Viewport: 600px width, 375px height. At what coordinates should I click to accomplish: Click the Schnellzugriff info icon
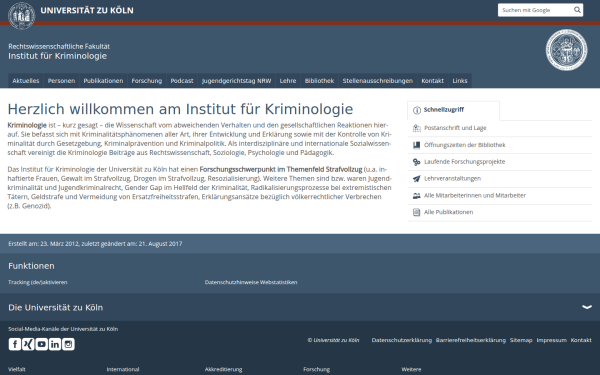coord(417,110)
